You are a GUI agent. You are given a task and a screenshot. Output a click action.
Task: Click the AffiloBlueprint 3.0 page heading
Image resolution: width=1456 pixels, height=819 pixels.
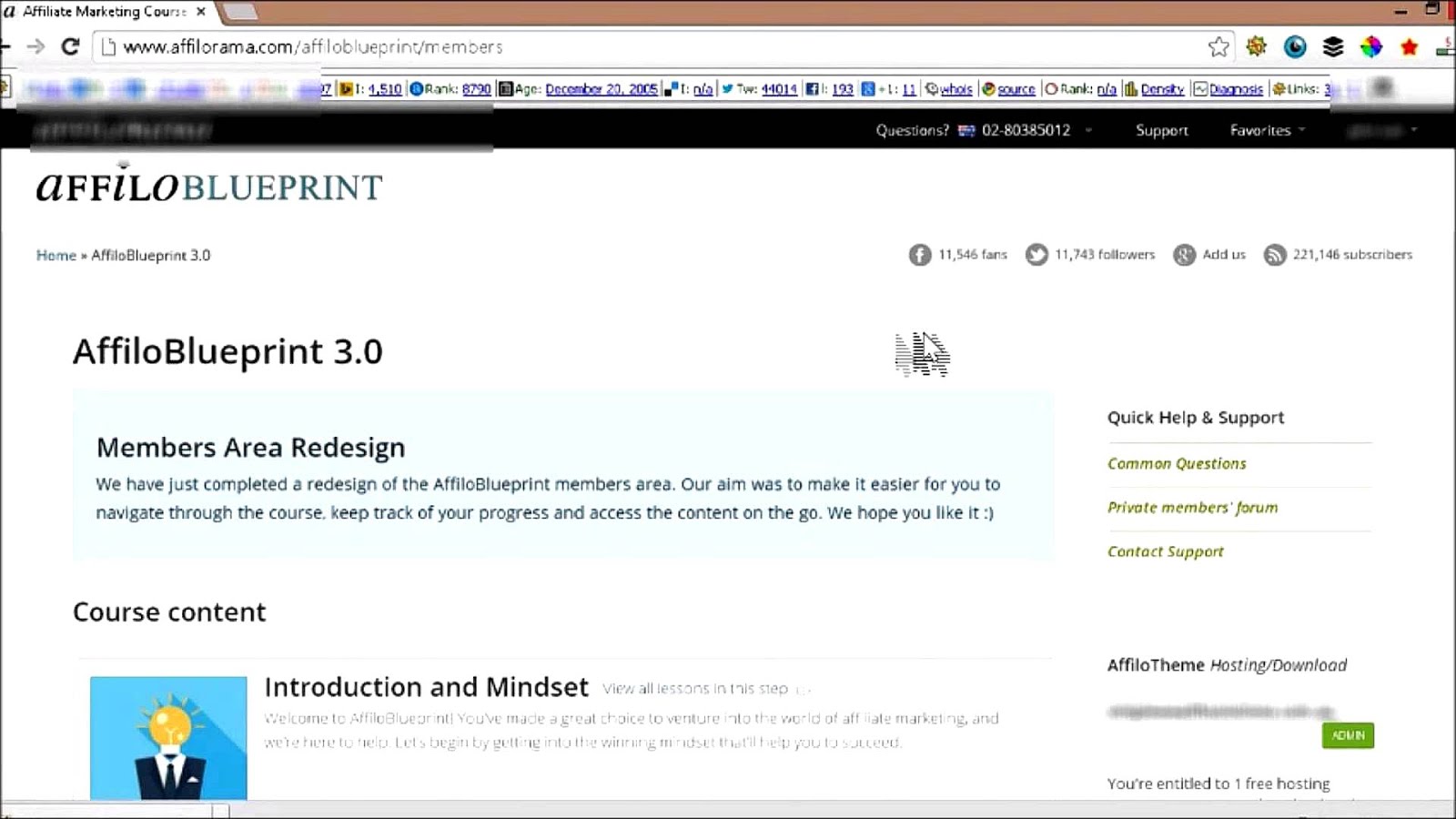coord(227,351)
